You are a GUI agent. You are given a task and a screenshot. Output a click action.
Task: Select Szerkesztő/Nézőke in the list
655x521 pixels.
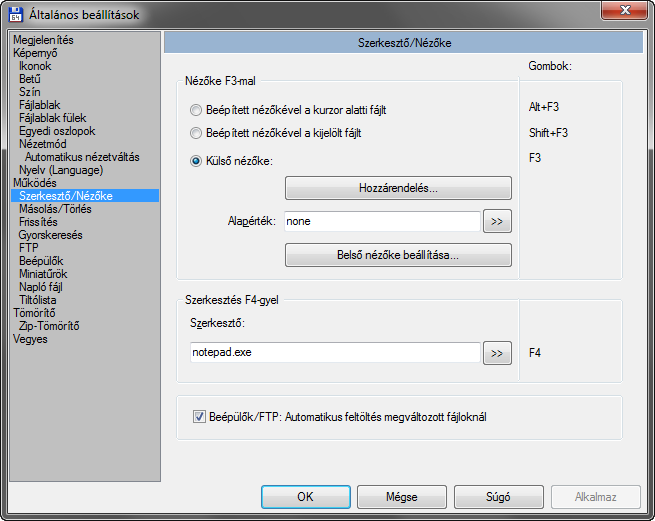pos(85,196)
